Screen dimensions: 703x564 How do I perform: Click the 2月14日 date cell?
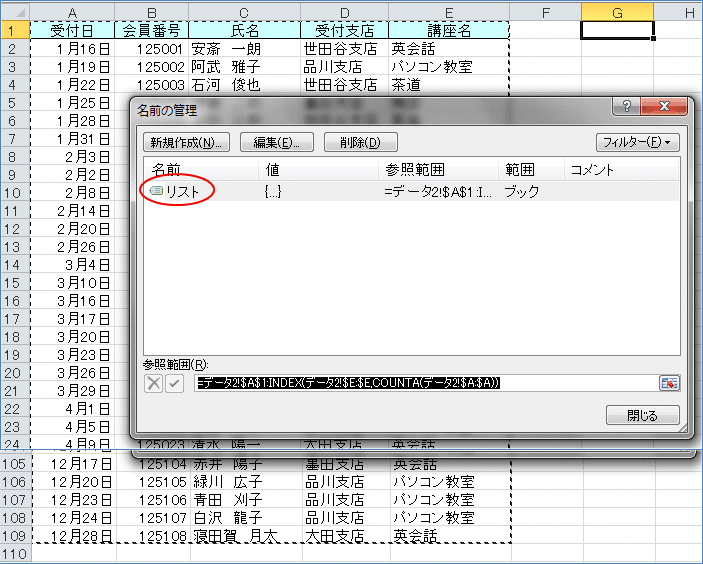click(x=72, y=211)
